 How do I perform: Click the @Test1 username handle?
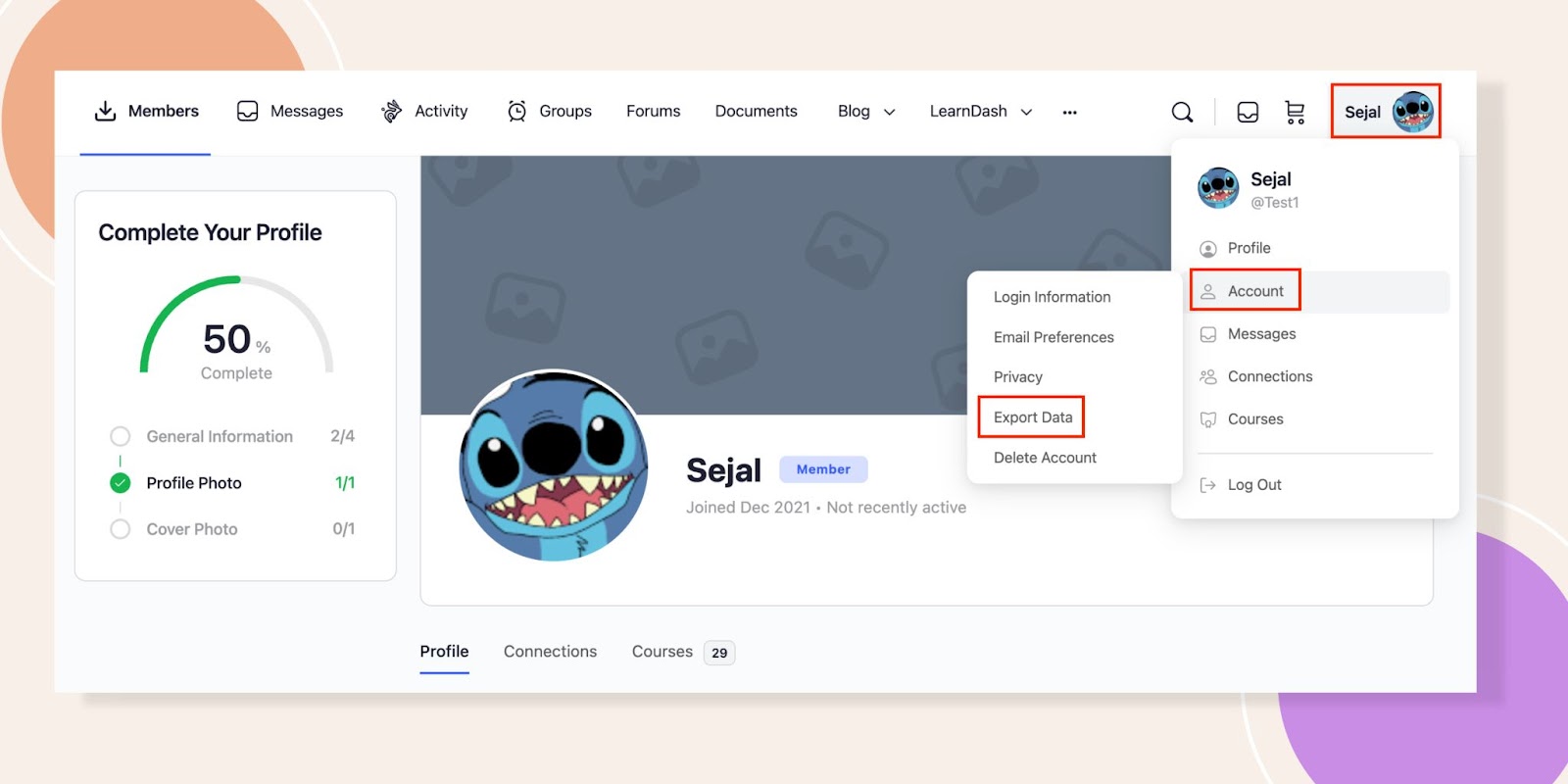[1275, 203]
